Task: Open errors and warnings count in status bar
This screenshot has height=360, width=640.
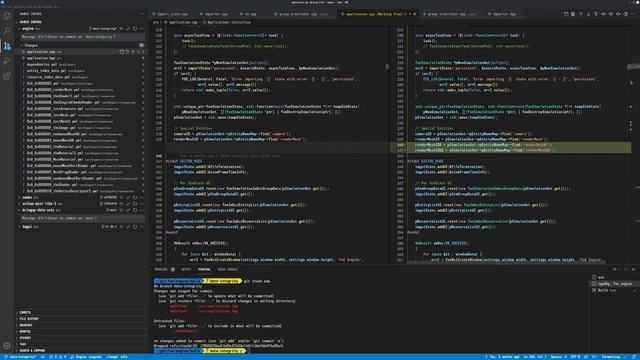Action: 58,357
